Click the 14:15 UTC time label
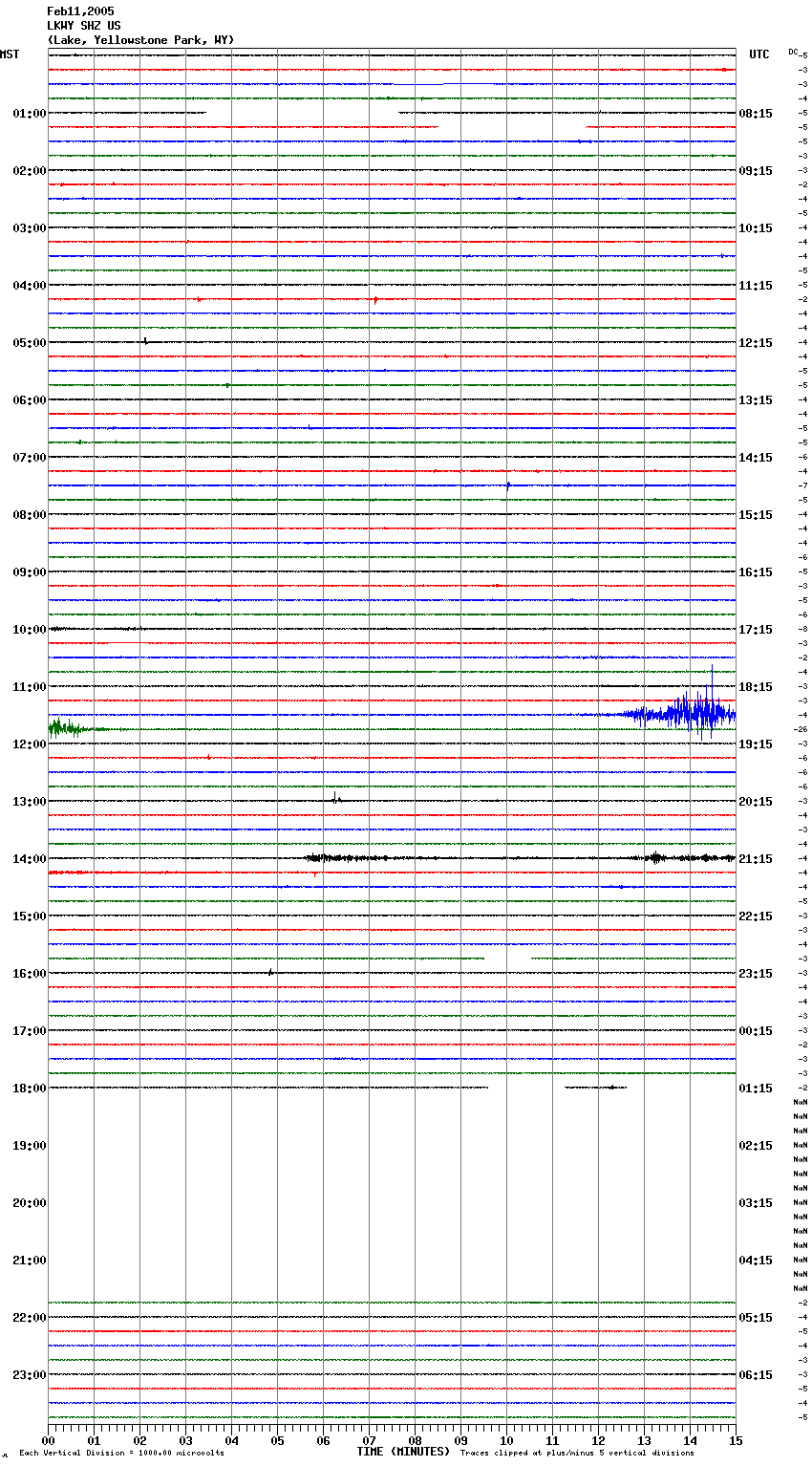 pyautogui.click(x=756, y=458)
